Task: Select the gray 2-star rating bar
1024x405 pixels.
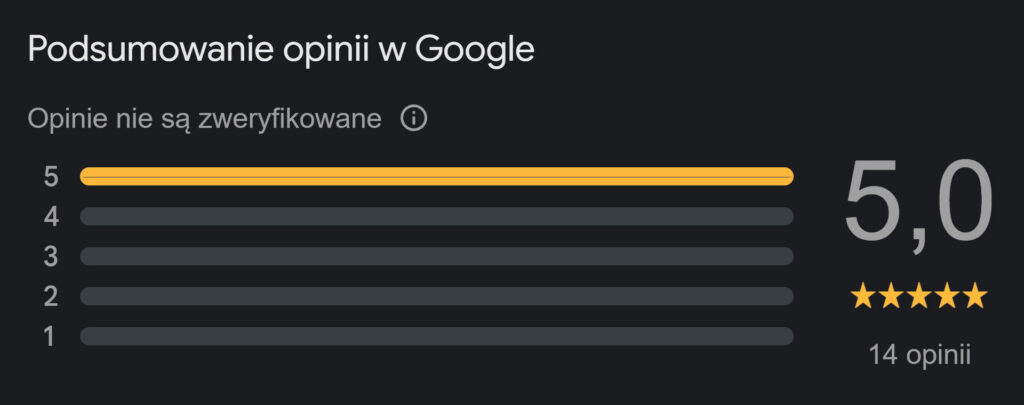Action: pyautogui.click(x=436, y=296)
